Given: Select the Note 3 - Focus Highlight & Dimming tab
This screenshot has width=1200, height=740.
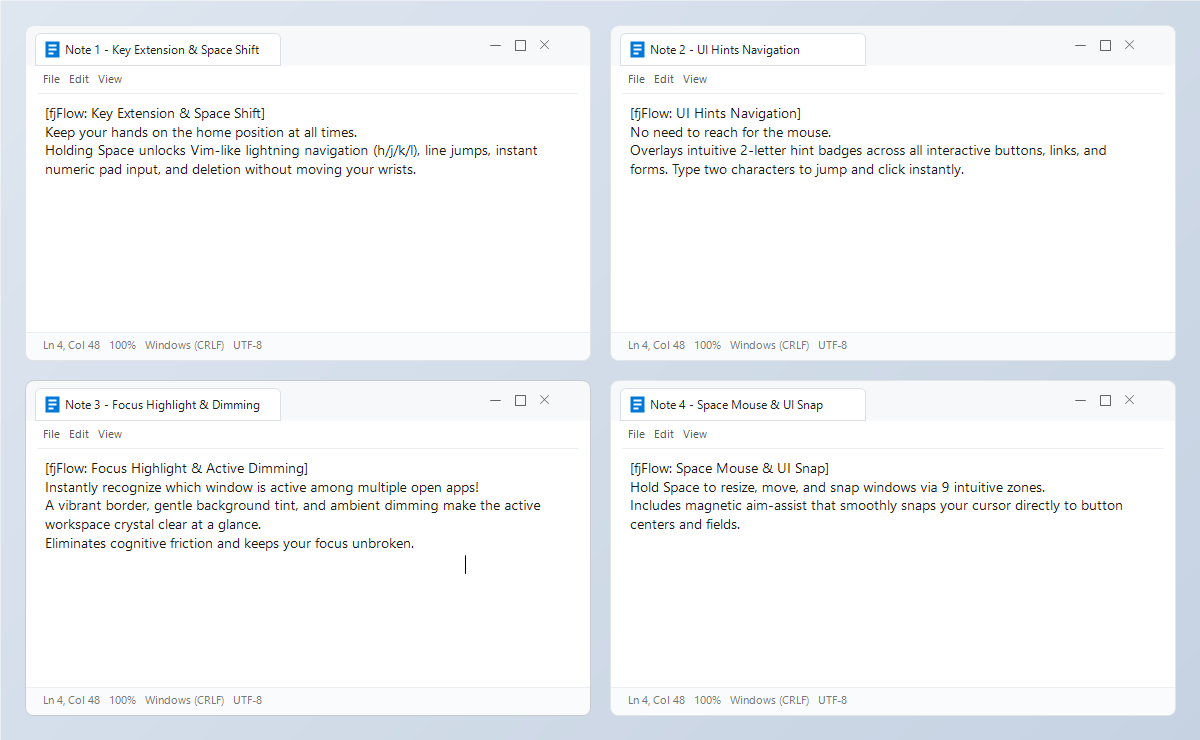Looking at the screenshot, I should pyautogui.click(x=158, y=405).
